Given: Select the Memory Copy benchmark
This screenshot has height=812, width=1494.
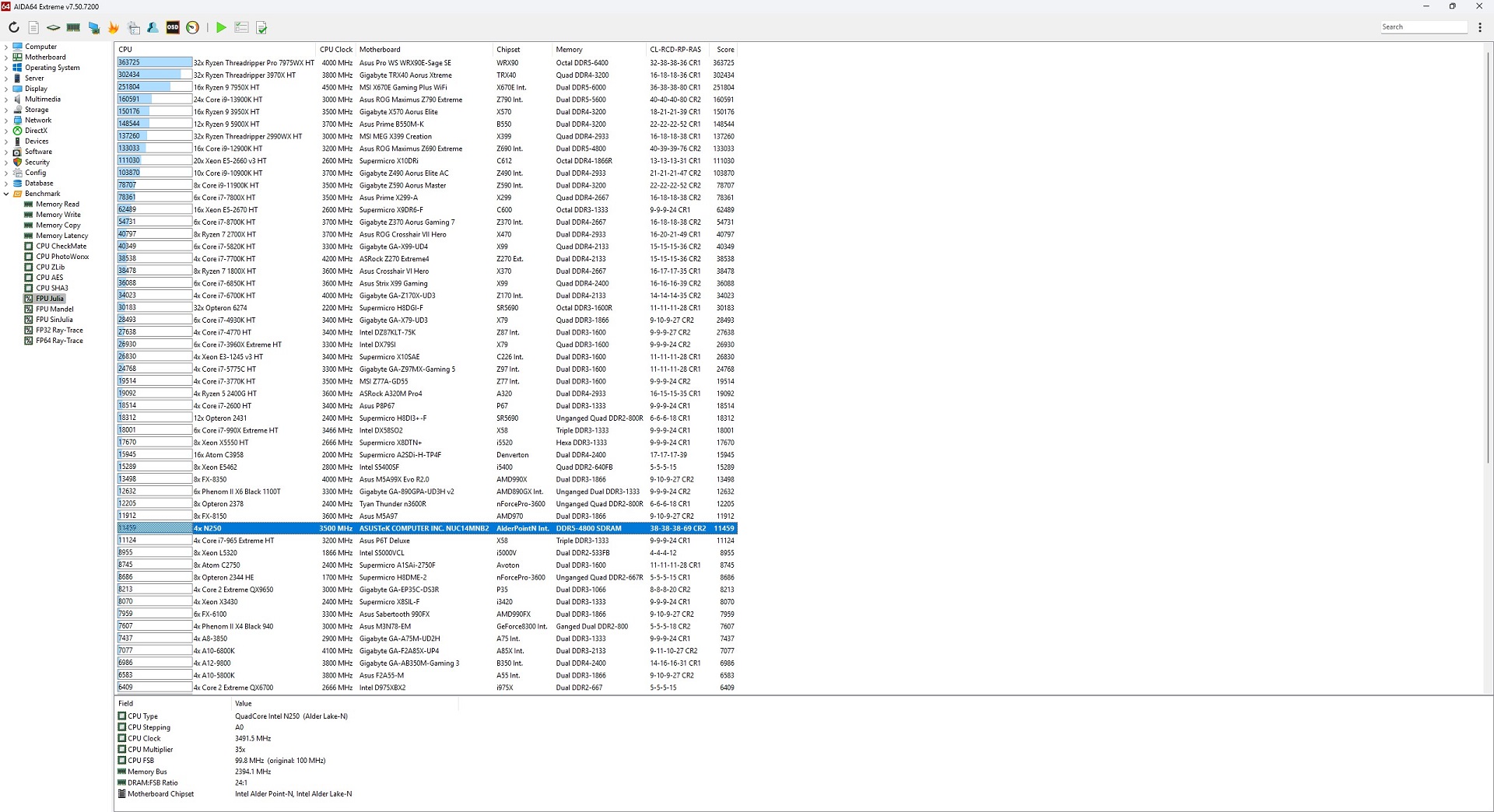Looking at the screenshot, I should [58, 225].
